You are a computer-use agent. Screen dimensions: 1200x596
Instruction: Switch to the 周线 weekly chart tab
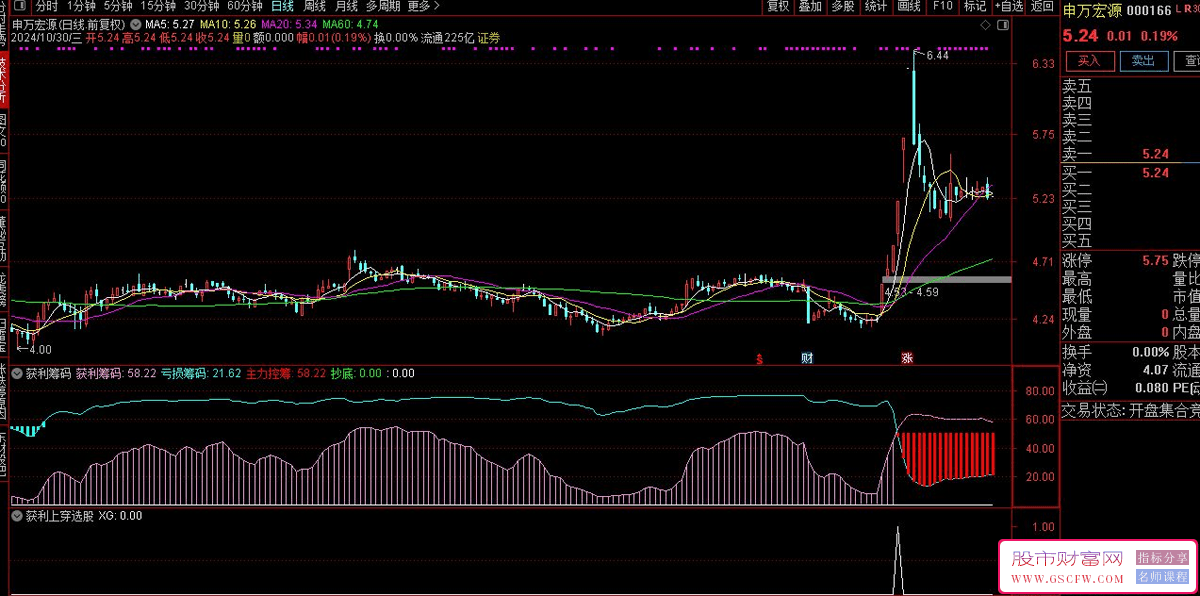point(314,6)
